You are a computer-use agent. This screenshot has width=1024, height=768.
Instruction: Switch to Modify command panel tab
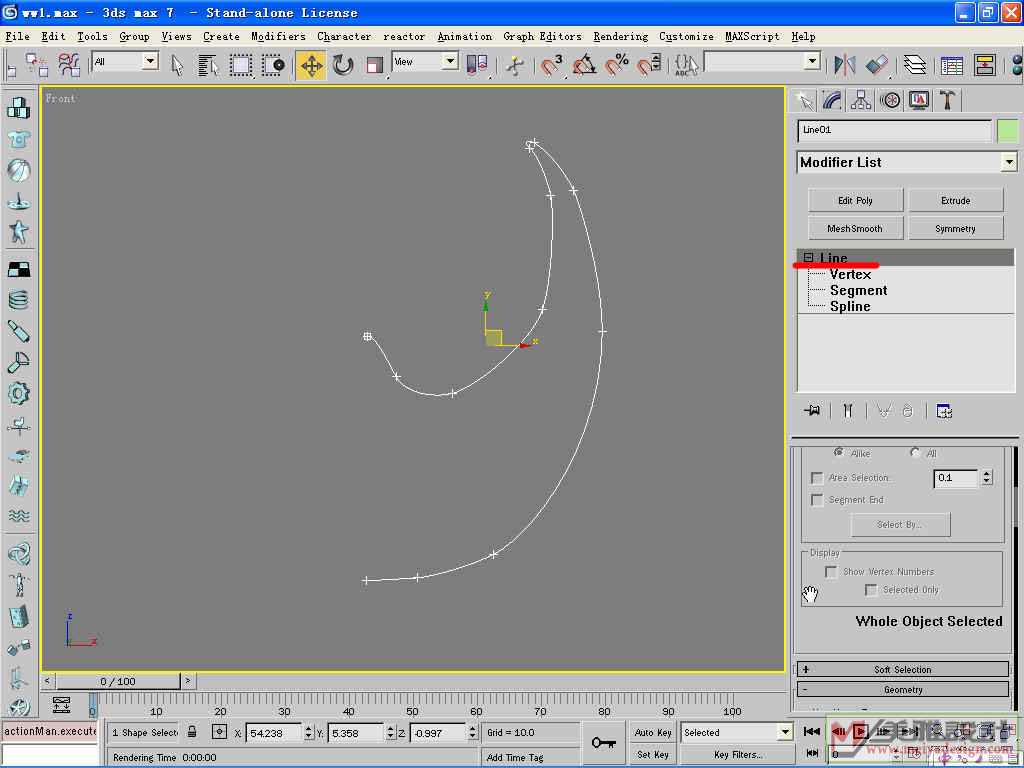click(832, 101)
